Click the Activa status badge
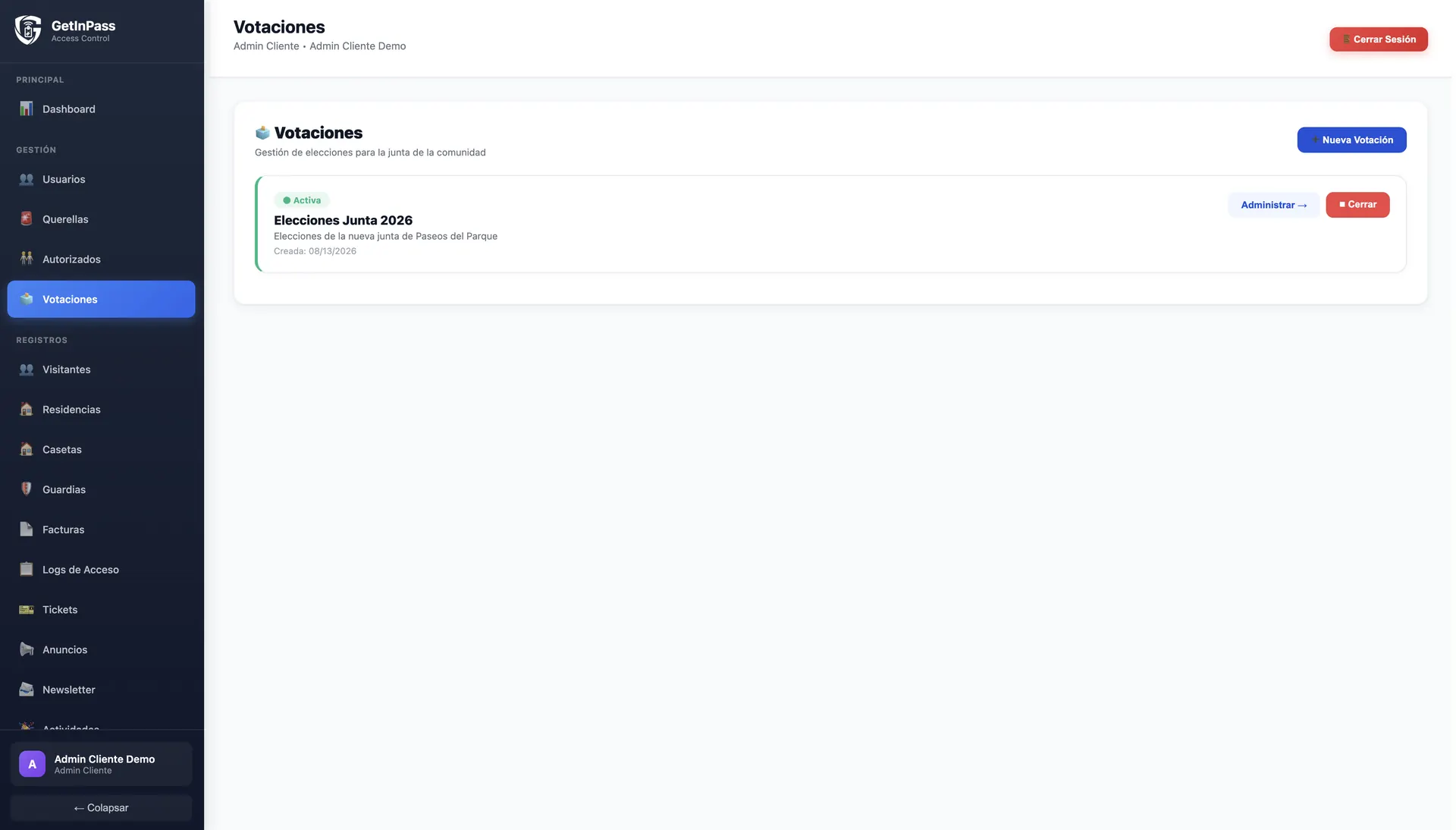The height and width of the screenshot is (830, 1456). tap(302, 200)
